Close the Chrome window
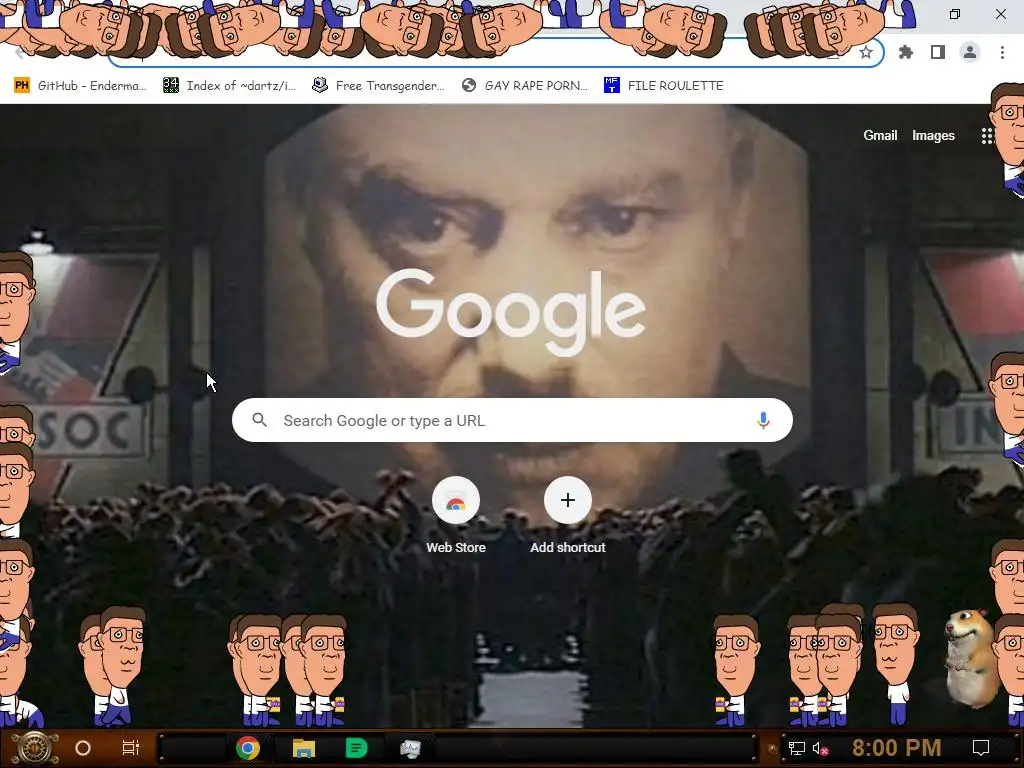 pyautogui.click(x=1001, y=14)
